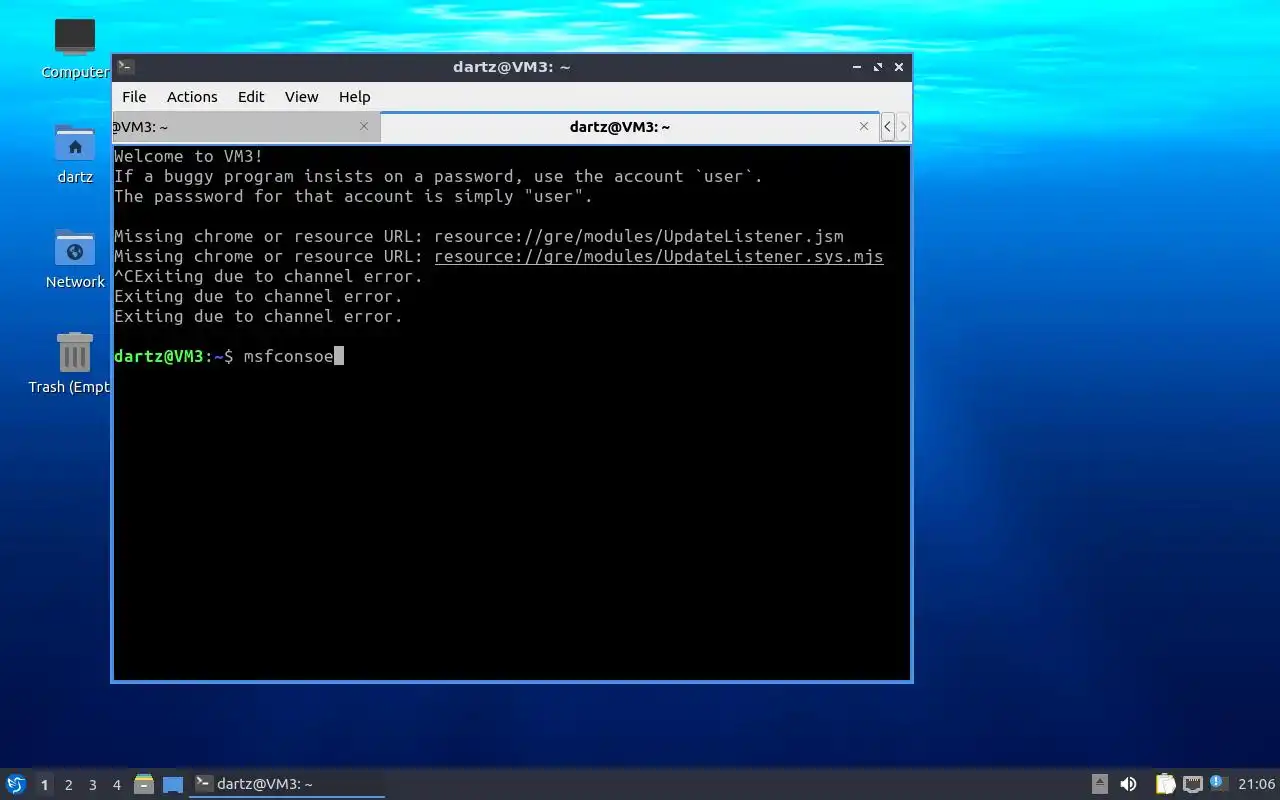This screenshot has height=800, width=1280.
Task: Launch the file manager from the taskbar
Action: 144,784
